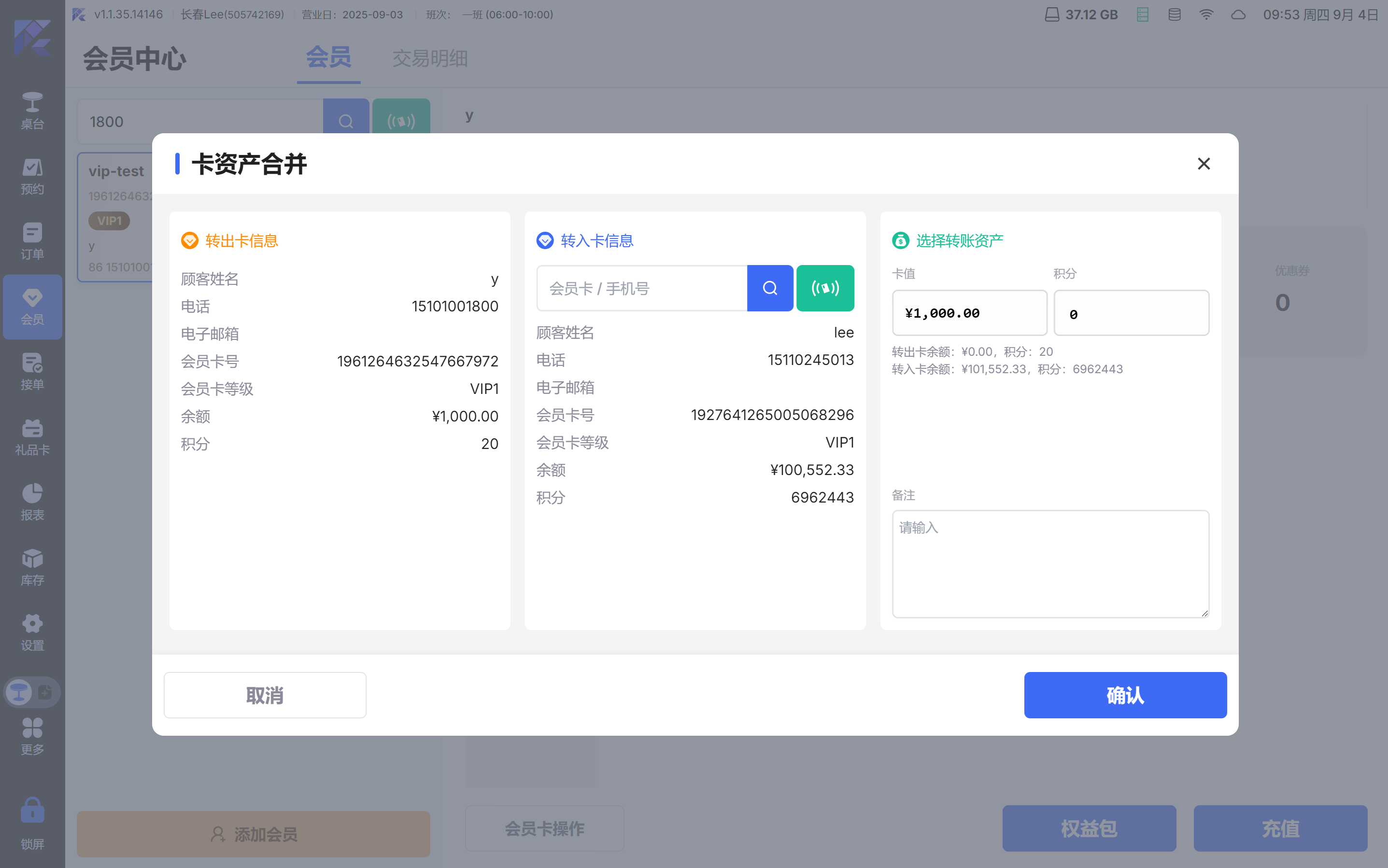Viewport: 1388px width, 868px height.
Task: Switch to the 交易明细 tab
Action: pos(429,58)
